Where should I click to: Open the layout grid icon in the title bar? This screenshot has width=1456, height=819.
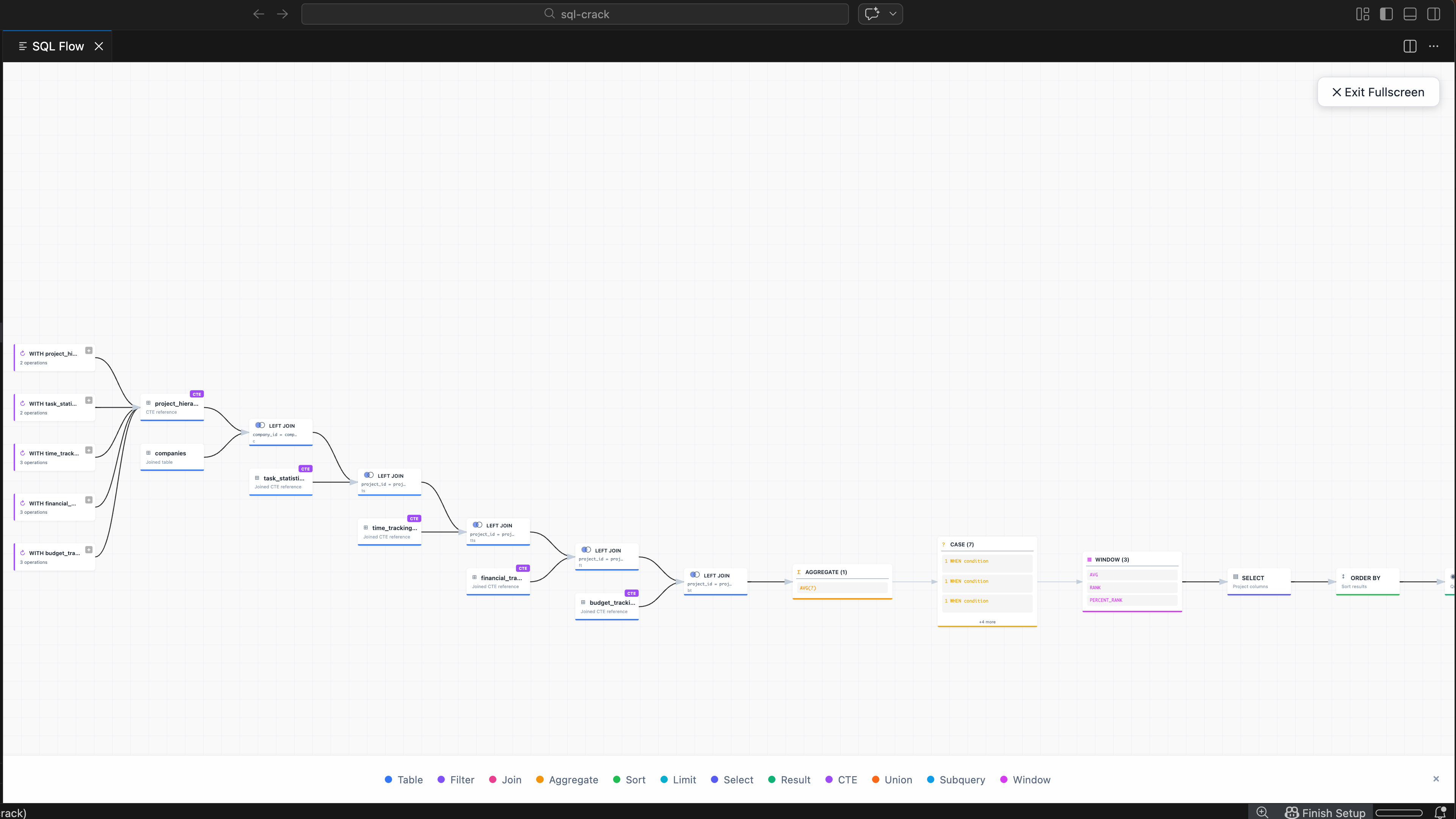(x=1362, y=14)
